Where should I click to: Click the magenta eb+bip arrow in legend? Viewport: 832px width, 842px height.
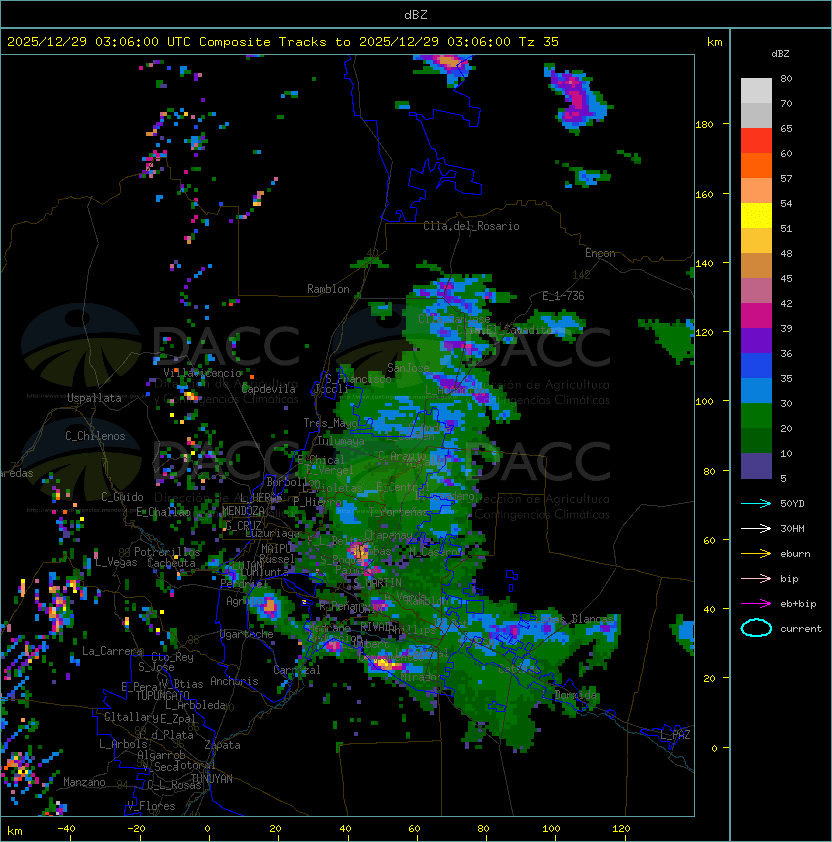click(756, 604)
